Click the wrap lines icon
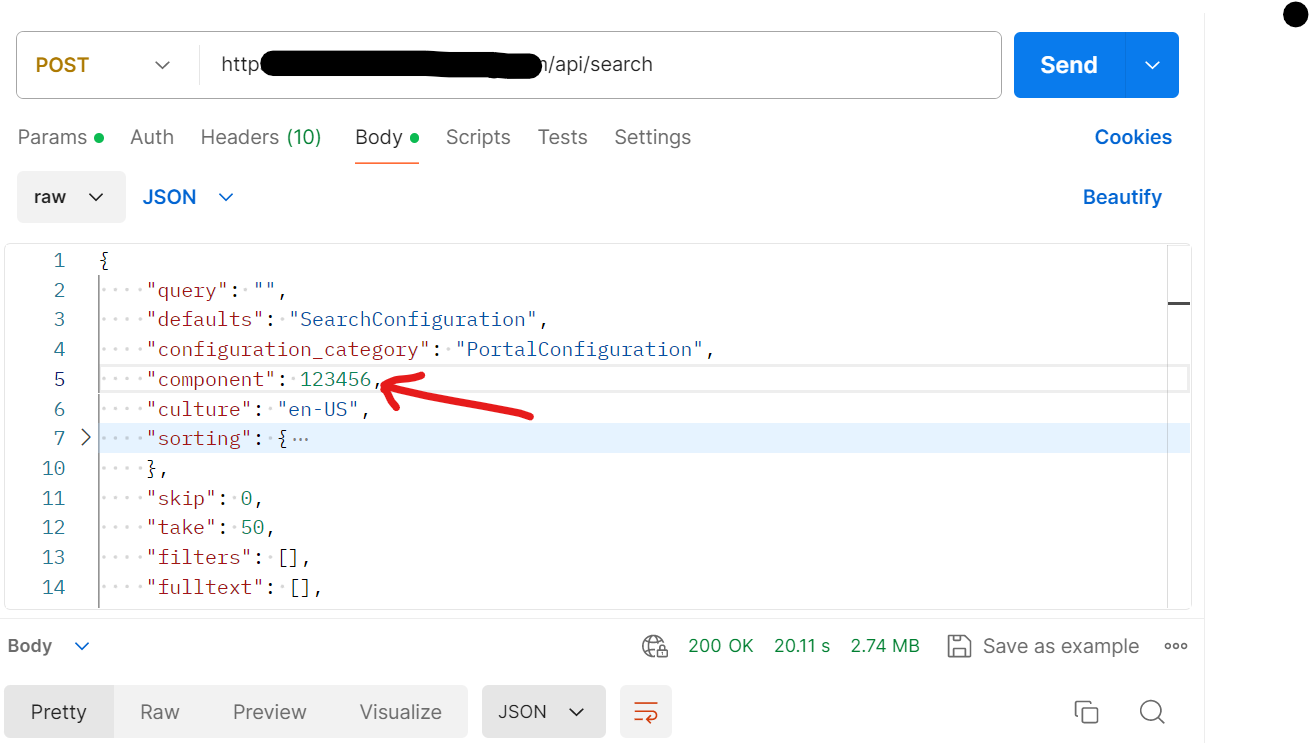The width and height of the screenshot is (1309, 743). 645,712
